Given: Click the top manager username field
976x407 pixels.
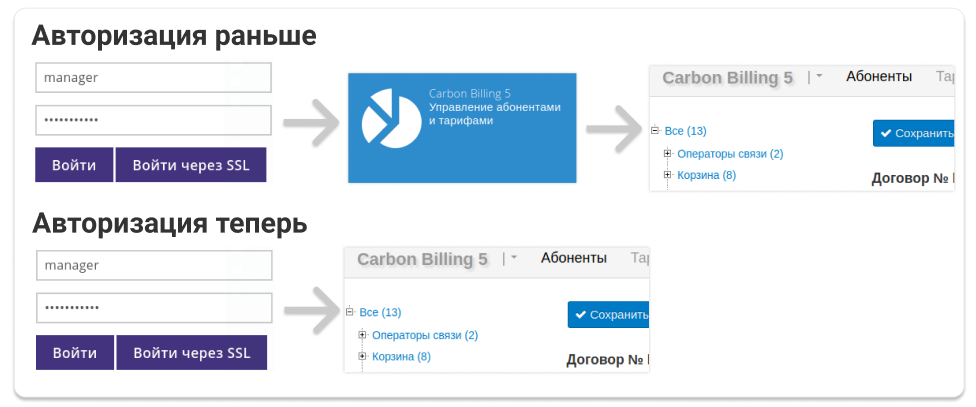Looking at the screenshot, I should point(153,78).
